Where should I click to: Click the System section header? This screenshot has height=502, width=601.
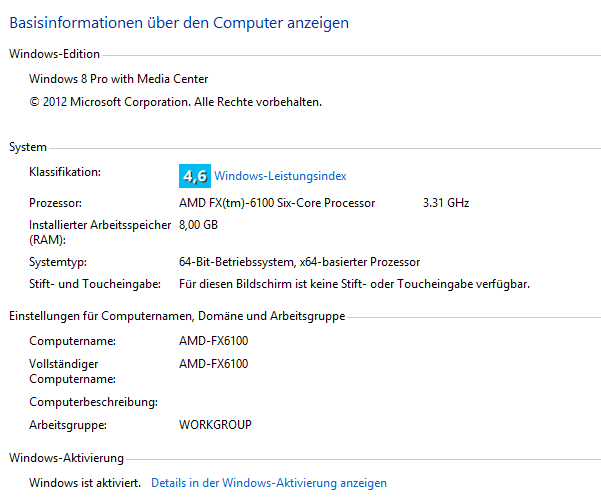[x=28, y=147]
